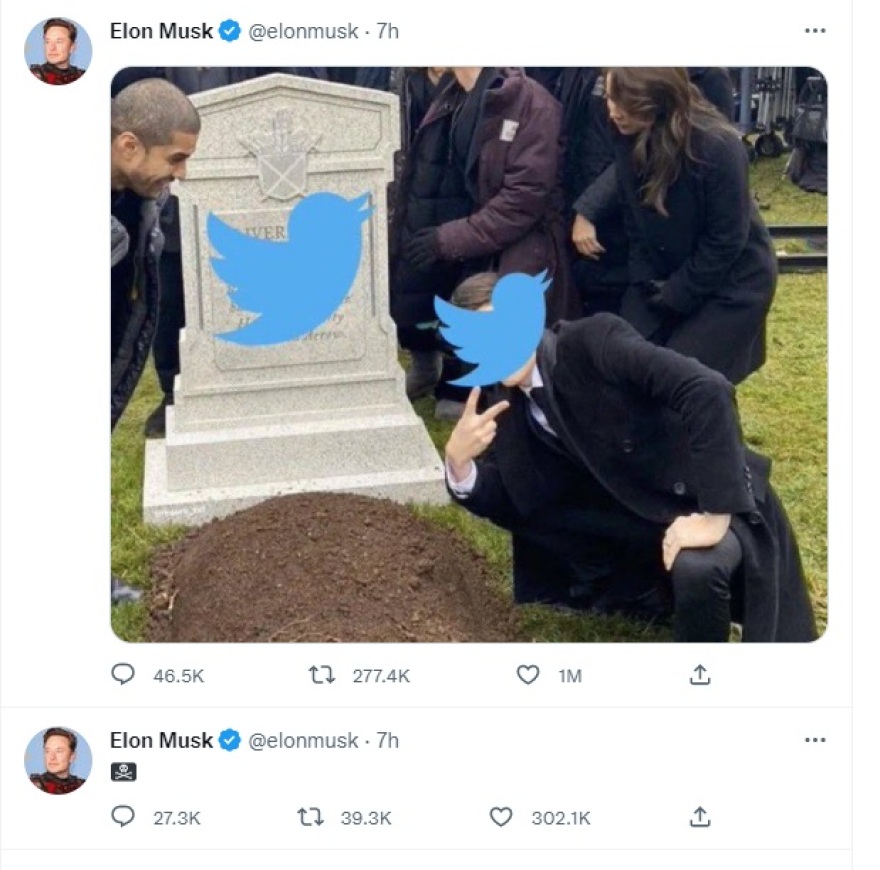Viewport: 880px width, 870px height.
Task: Click the skull flag emoji in the tweet
Action: point(123,772)
